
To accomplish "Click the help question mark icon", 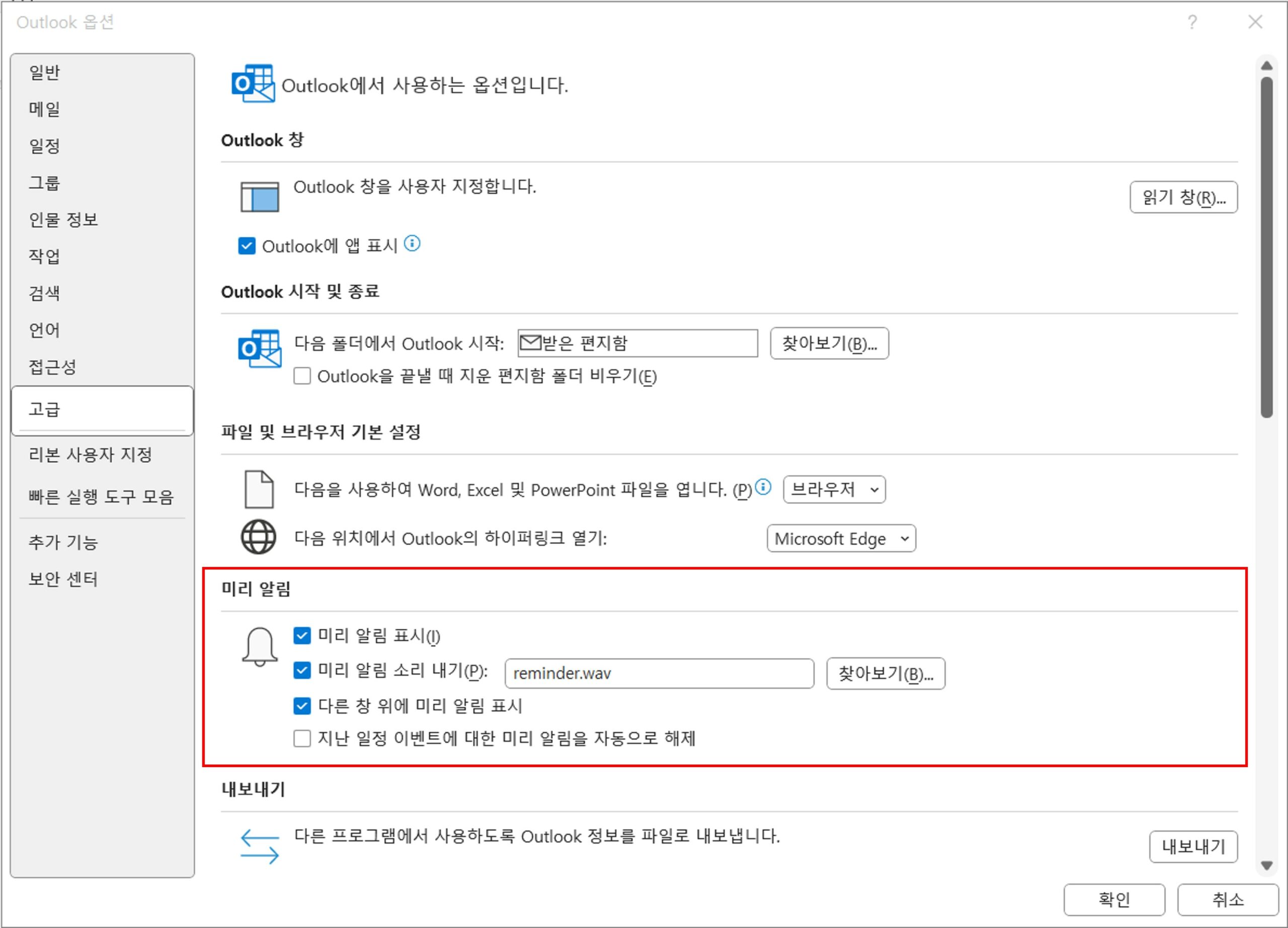I will coord(1191,22).
